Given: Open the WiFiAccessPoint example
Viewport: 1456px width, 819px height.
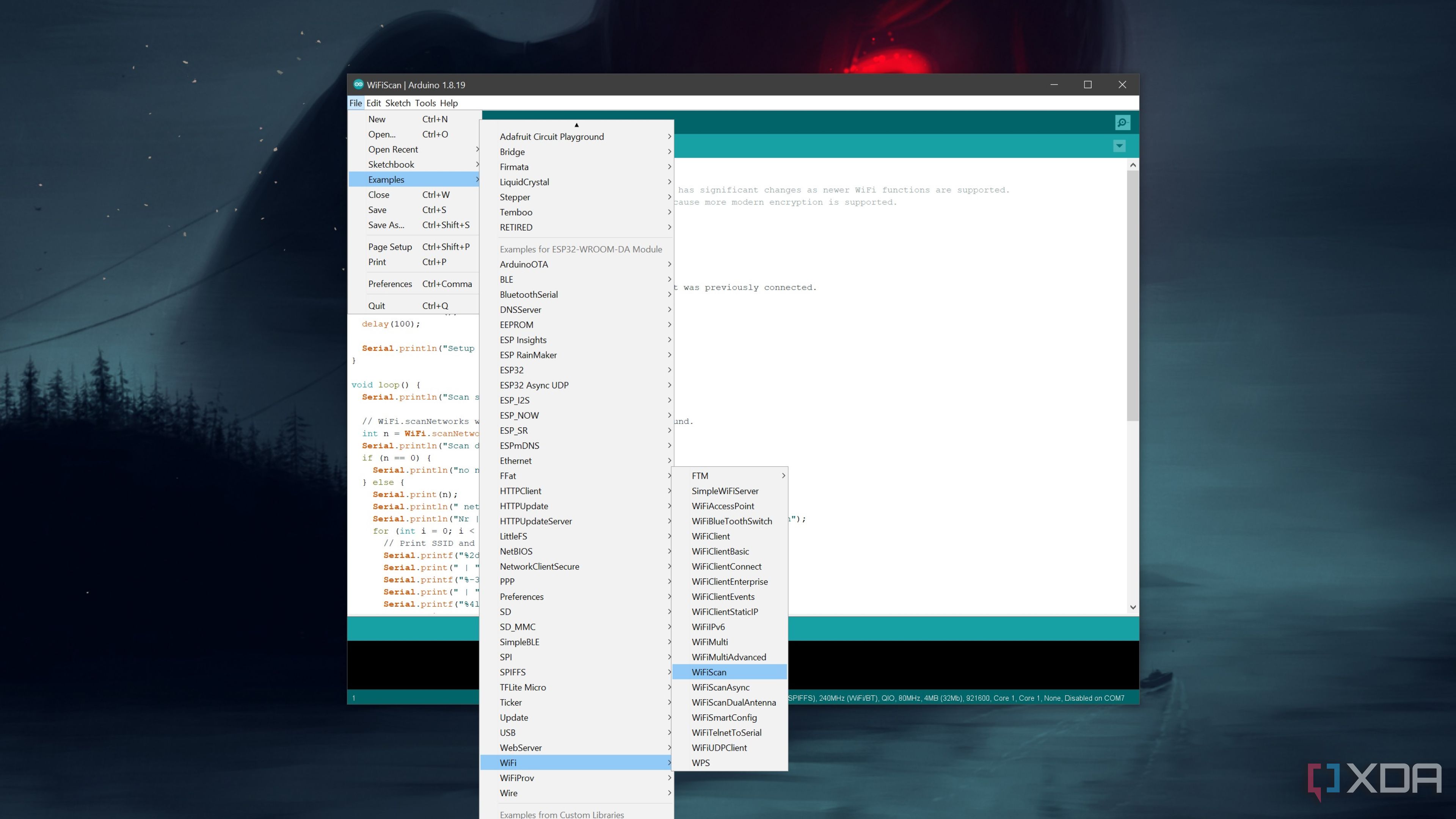Looking at the screenshot, I should (x=730, y=507).
